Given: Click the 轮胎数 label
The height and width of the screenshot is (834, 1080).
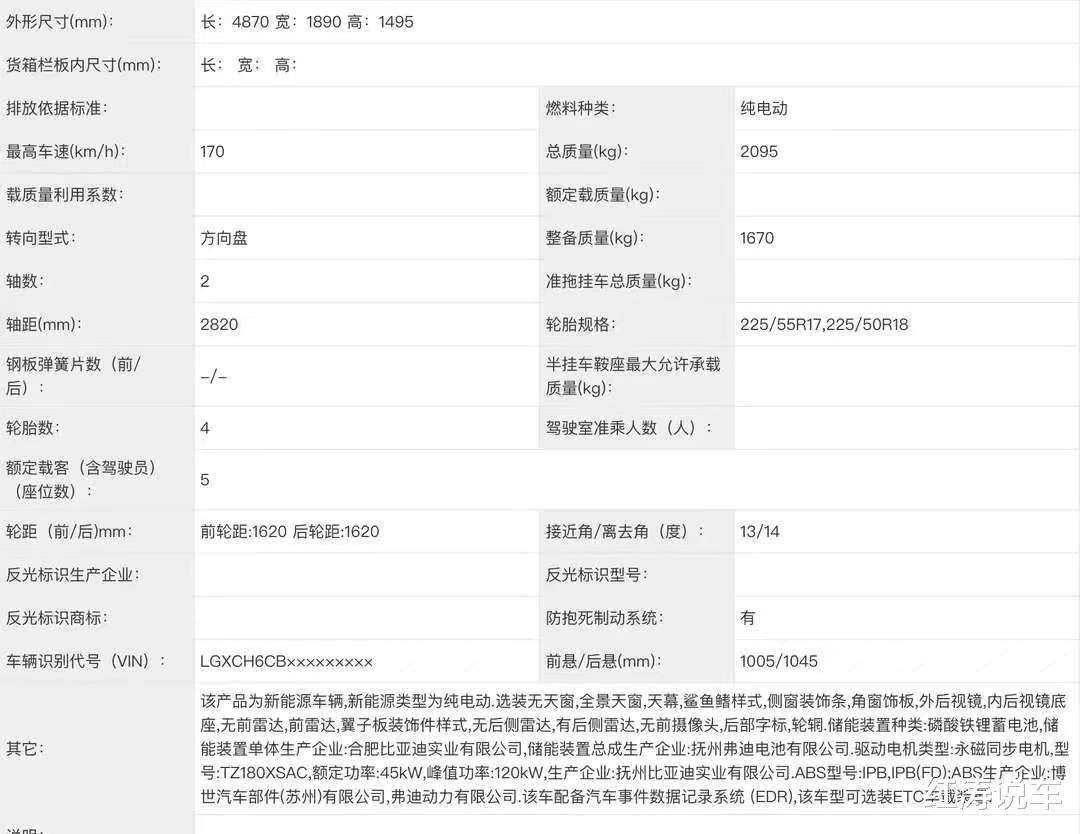Looking at the screenshot, I should pos(32,428).
